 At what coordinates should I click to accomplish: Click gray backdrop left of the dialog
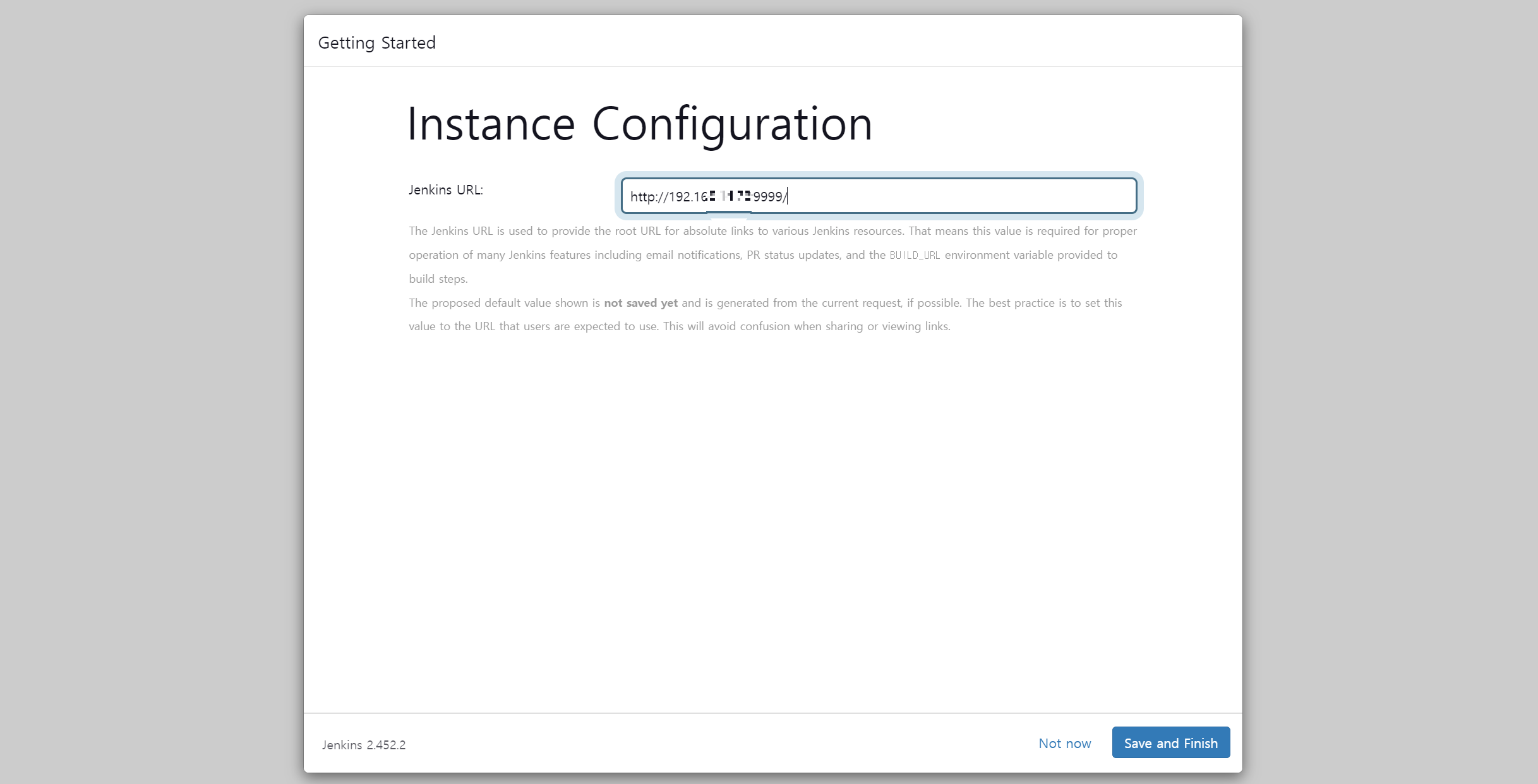click(x=152, y=391)
